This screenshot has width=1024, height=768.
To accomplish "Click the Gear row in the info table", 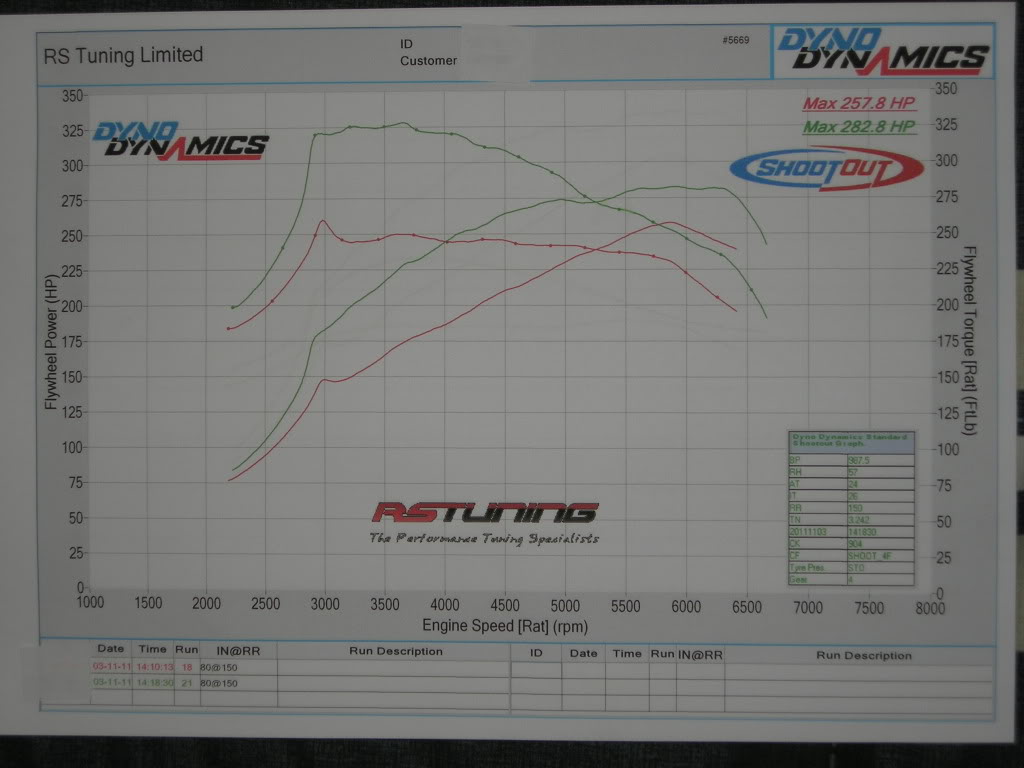I will point(850,578).
